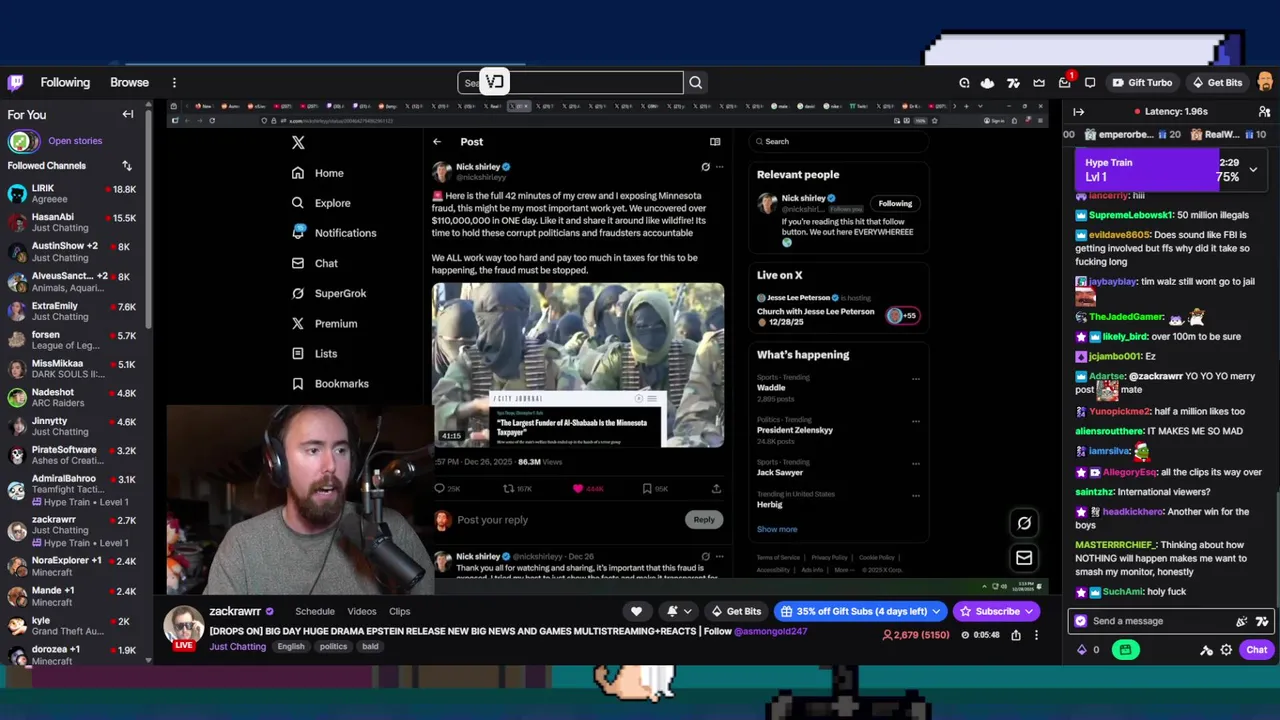Play the embedded X post video

click(x=578, y=365)
